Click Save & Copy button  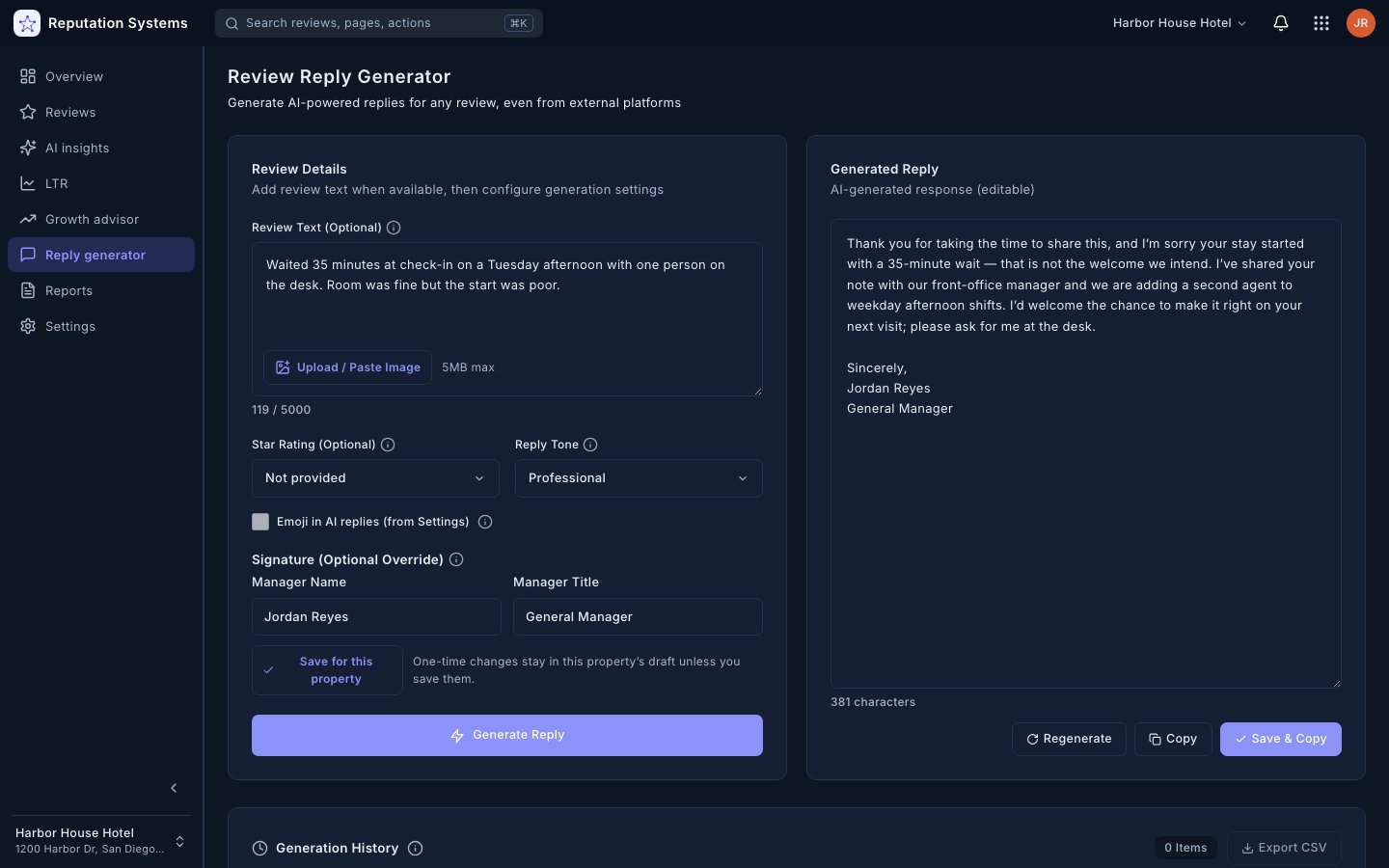1281,739
